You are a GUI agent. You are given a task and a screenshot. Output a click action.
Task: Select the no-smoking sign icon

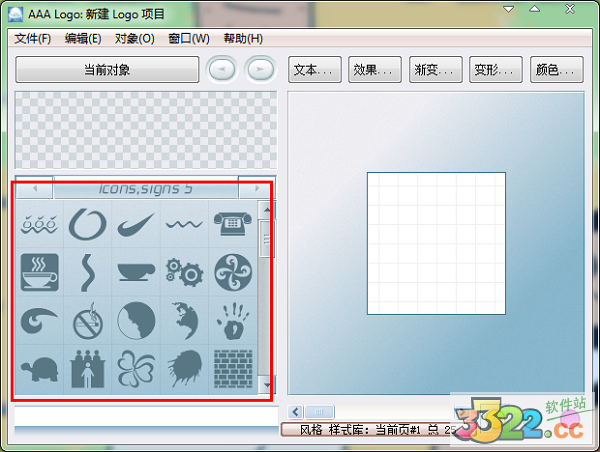[87, 320]
